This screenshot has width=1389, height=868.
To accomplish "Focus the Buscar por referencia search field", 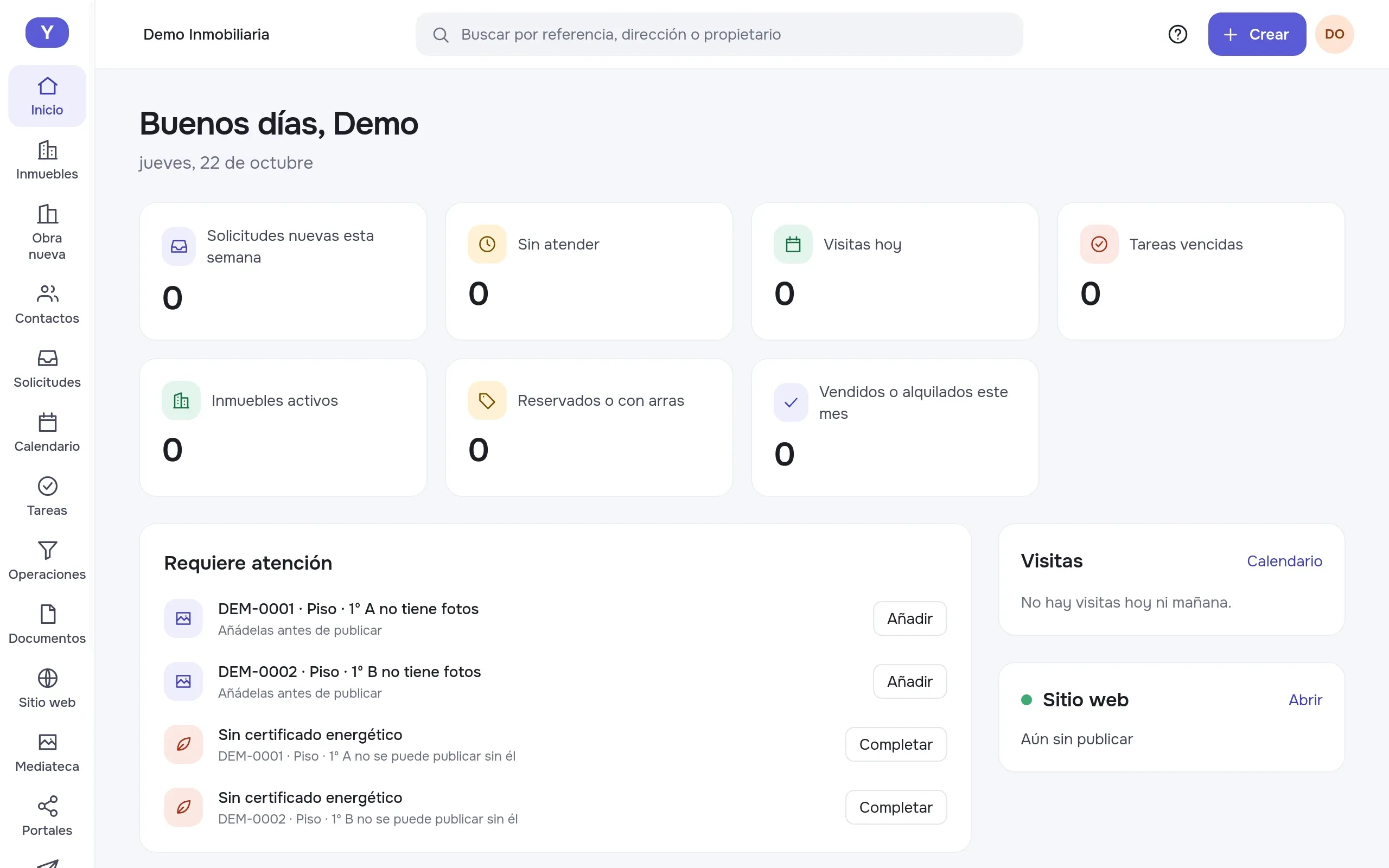I will (718, 34).
